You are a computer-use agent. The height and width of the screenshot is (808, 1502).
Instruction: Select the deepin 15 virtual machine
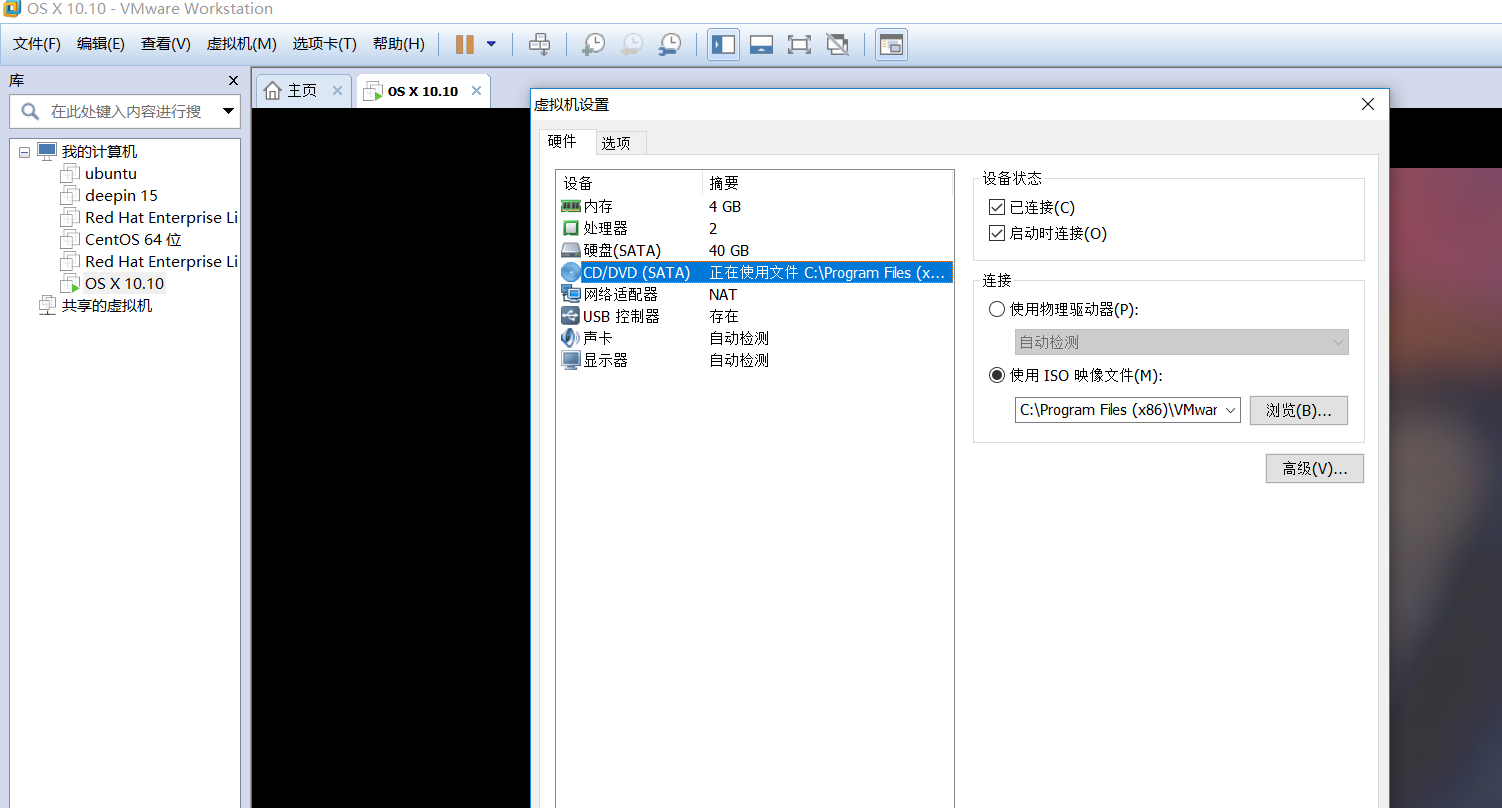pyautogui.click(x=121, y=196)
